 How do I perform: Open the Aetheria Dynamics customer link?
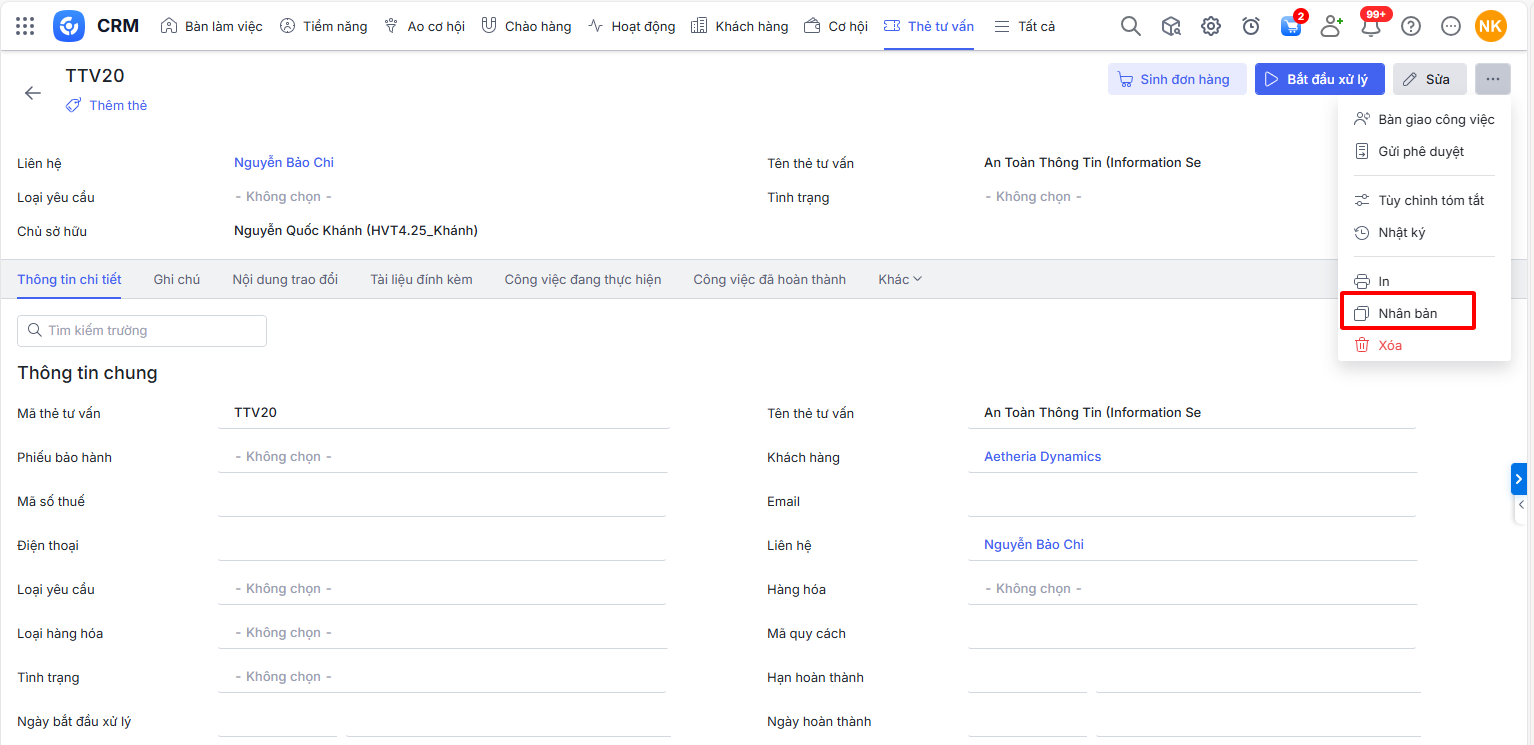coord(1042,456)
